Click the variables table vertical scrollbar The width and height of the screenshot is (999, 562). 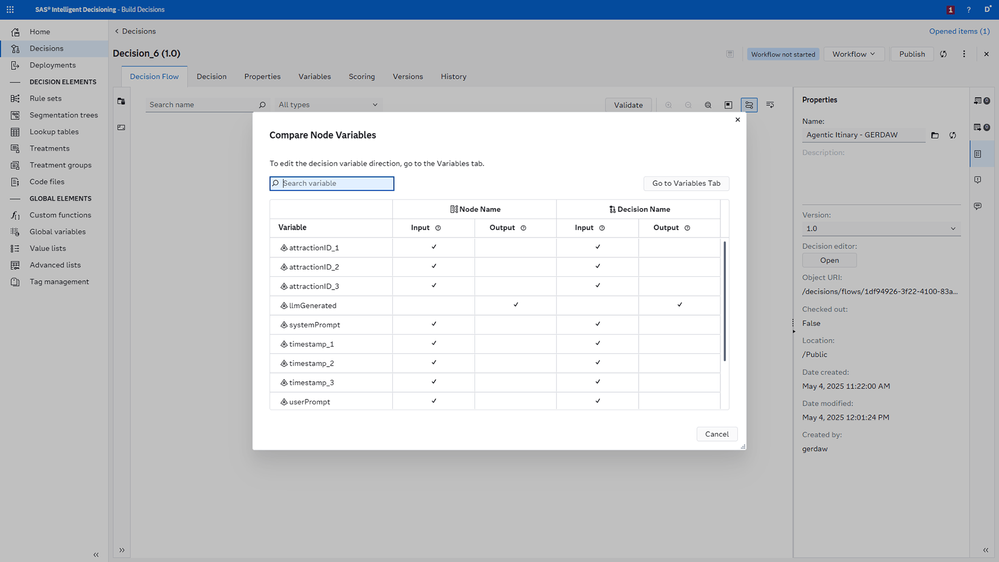pos(724,301)
